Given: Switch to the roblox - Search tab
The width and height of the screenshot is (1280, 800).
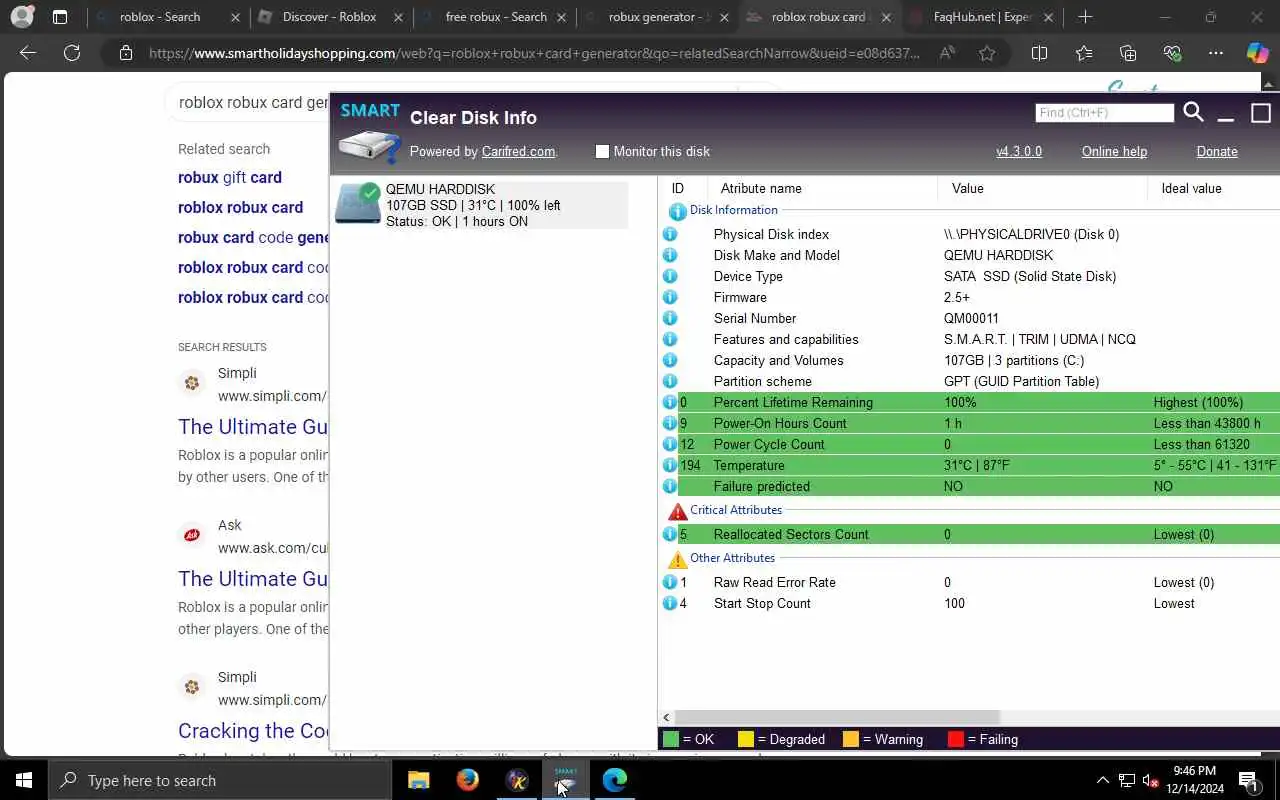Looking at the screenshot, I should [x=168, y=17].
